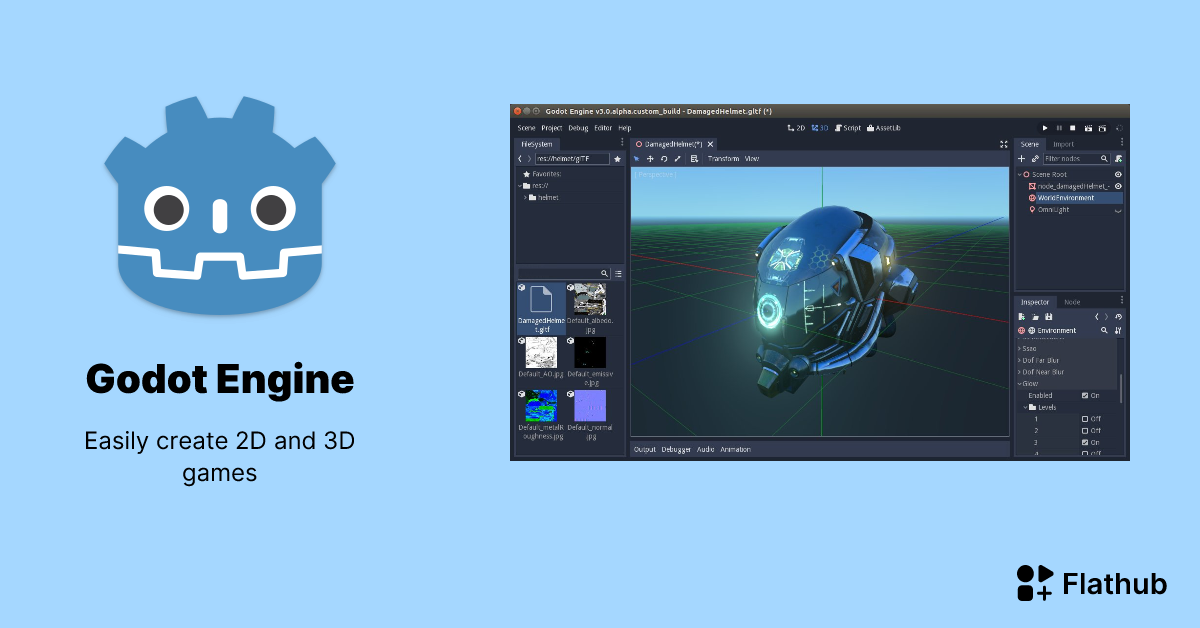Expand the Ssao section in the Inspector
Image resolution: width=1200 pixels, height=628 pixels.
tap(1027, 349)
